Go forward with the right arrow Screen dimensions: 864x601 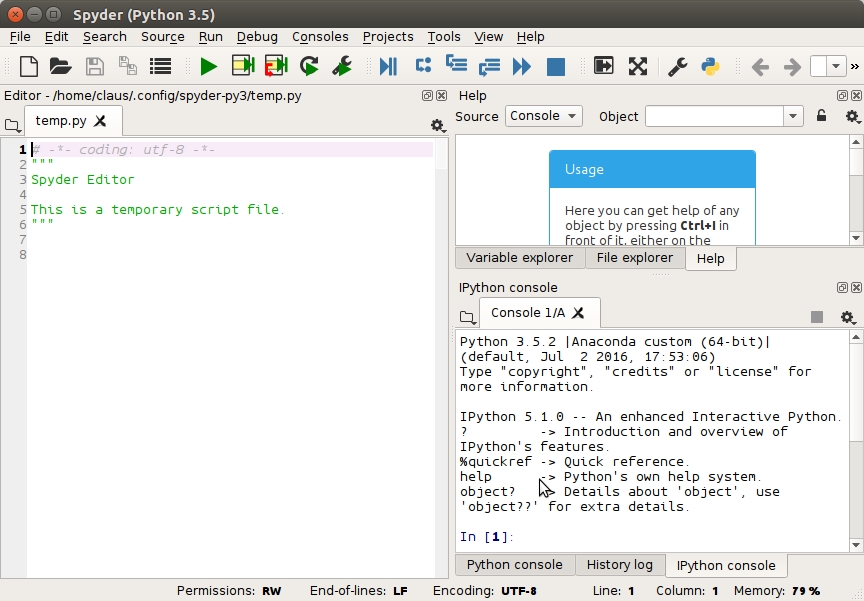click(x=792, y=67)
